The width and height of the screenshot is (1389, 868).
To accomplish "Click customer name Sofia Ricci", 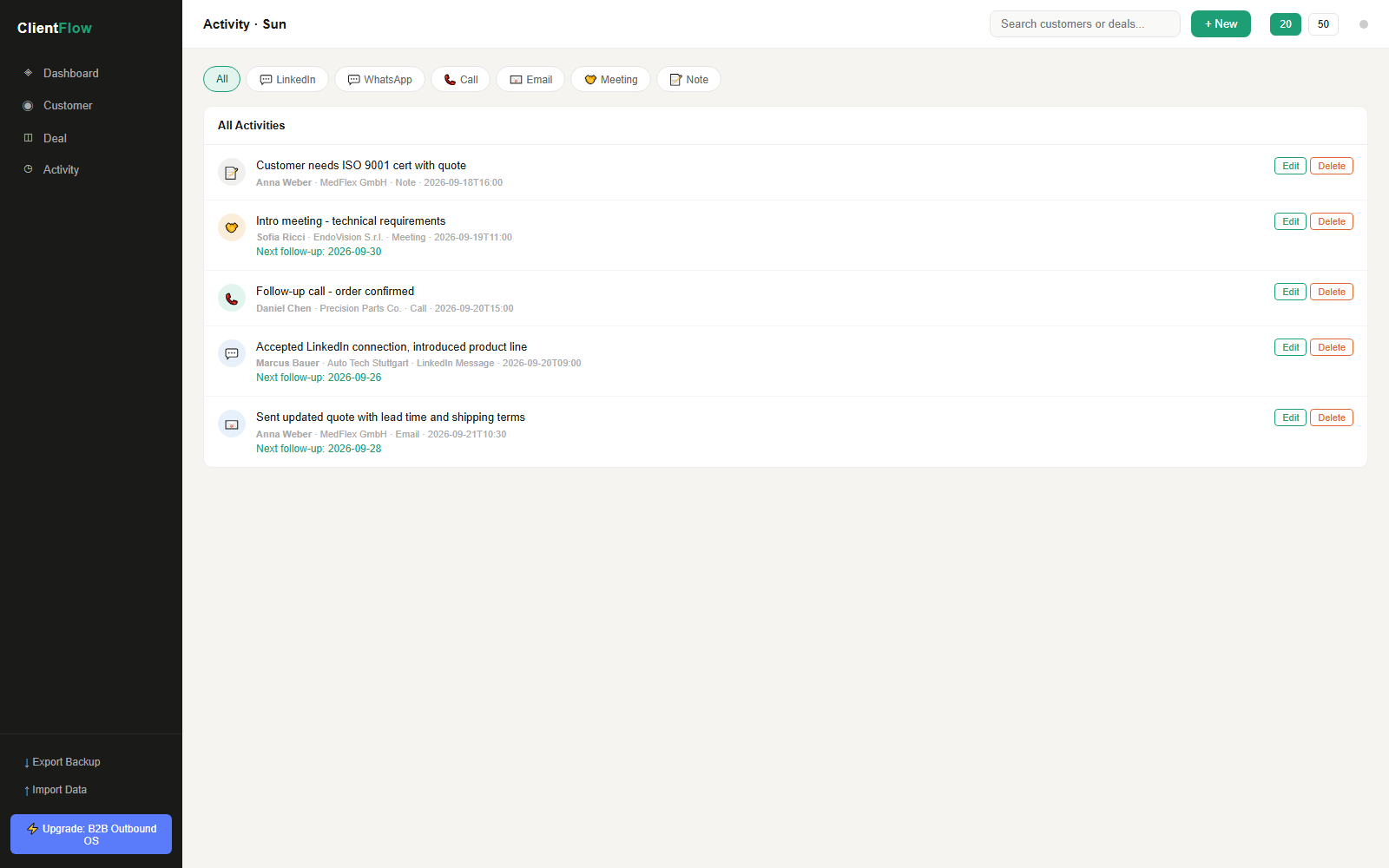I will [280, 238].
